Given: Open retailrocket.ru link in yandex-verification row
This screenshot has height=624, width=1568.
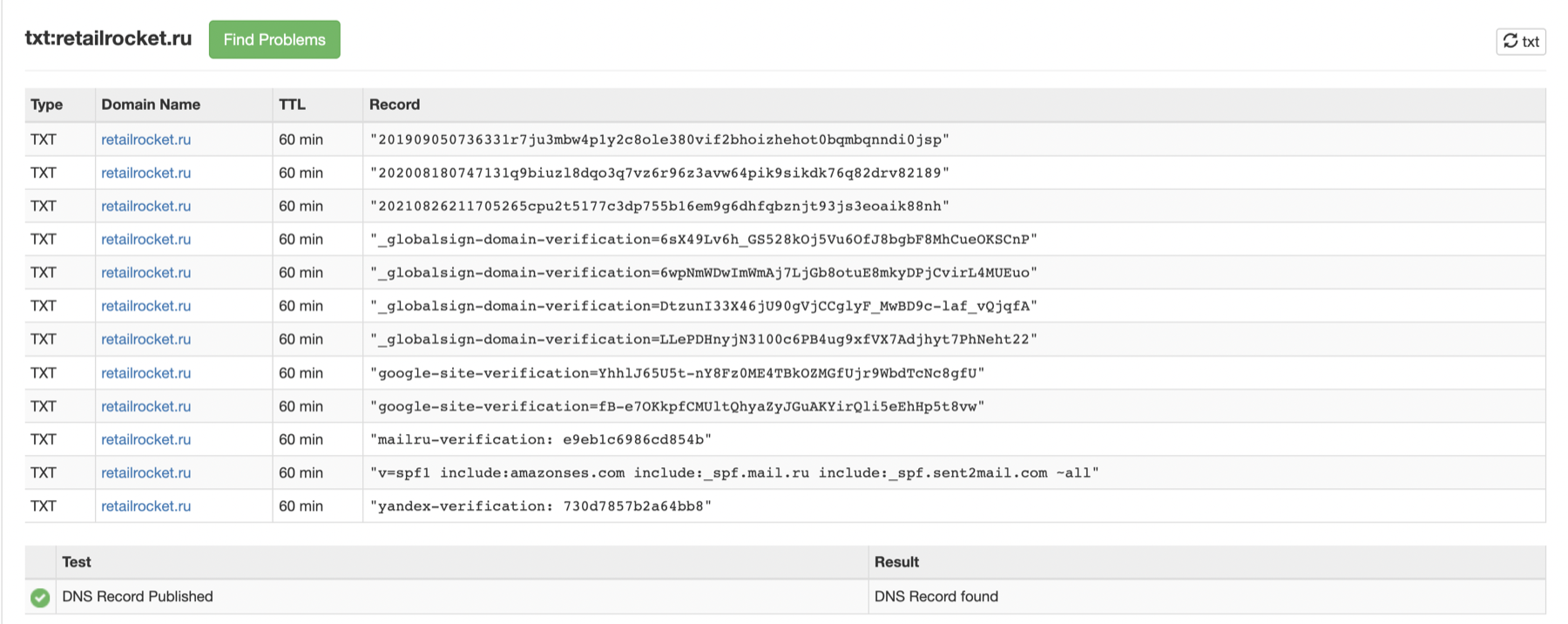Looking at the screenshot, I should [145, 506].
